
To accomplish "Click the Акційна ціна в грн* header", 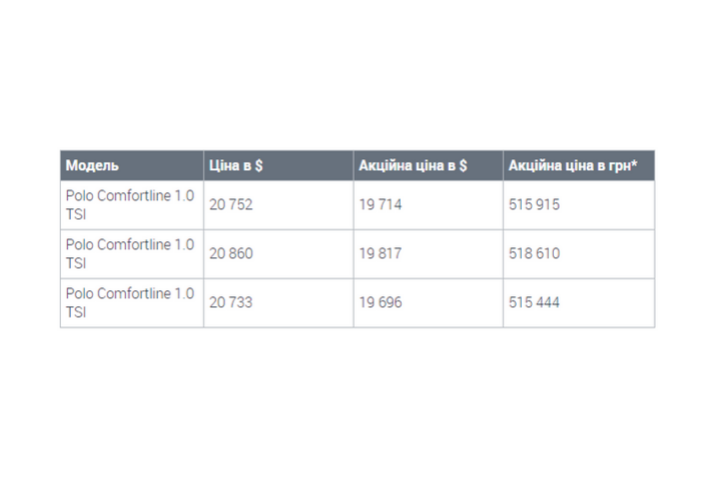I will [579, 165].
